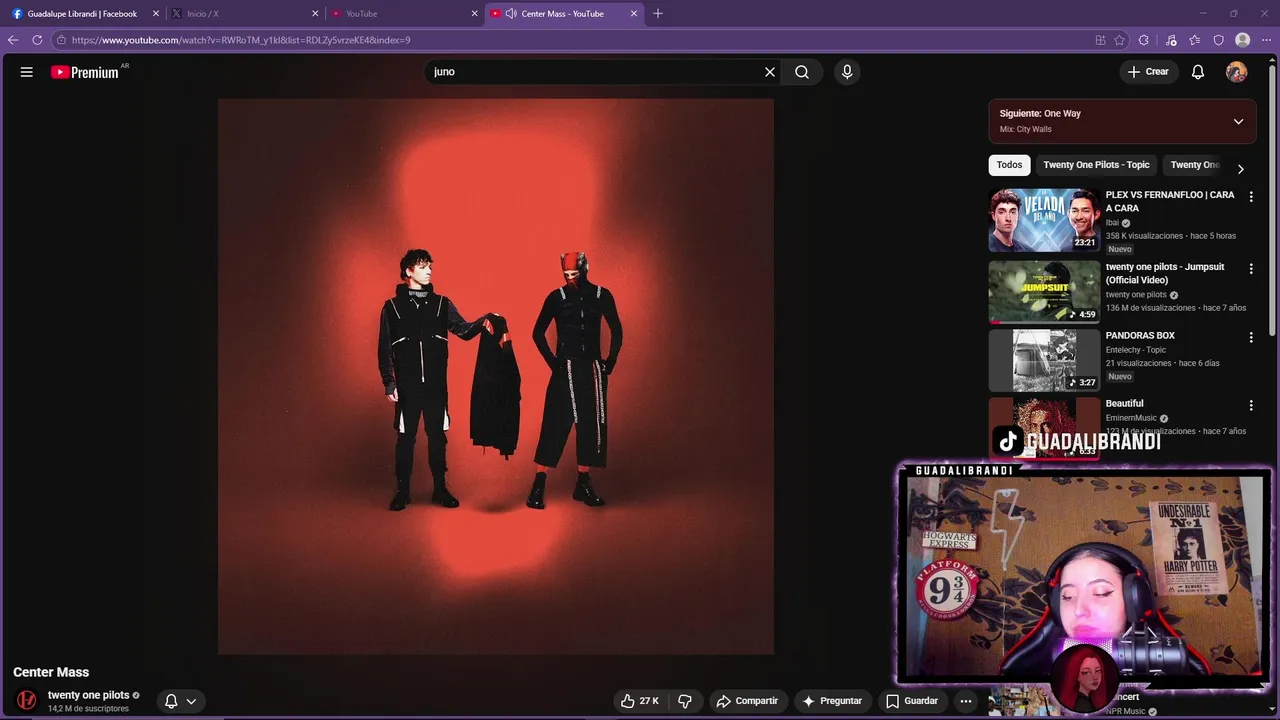Open the PANDORAS BOX video thumbnail
The width and height of the screenshot is (1280, 720).
coord(1044,360)
